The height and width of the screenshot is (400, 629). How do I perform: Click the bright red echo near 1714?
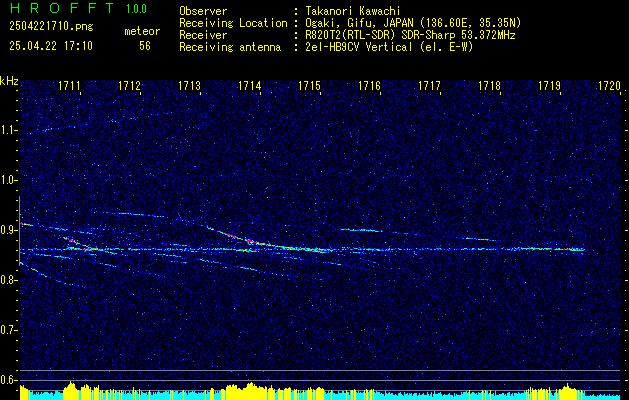[250, 241]
